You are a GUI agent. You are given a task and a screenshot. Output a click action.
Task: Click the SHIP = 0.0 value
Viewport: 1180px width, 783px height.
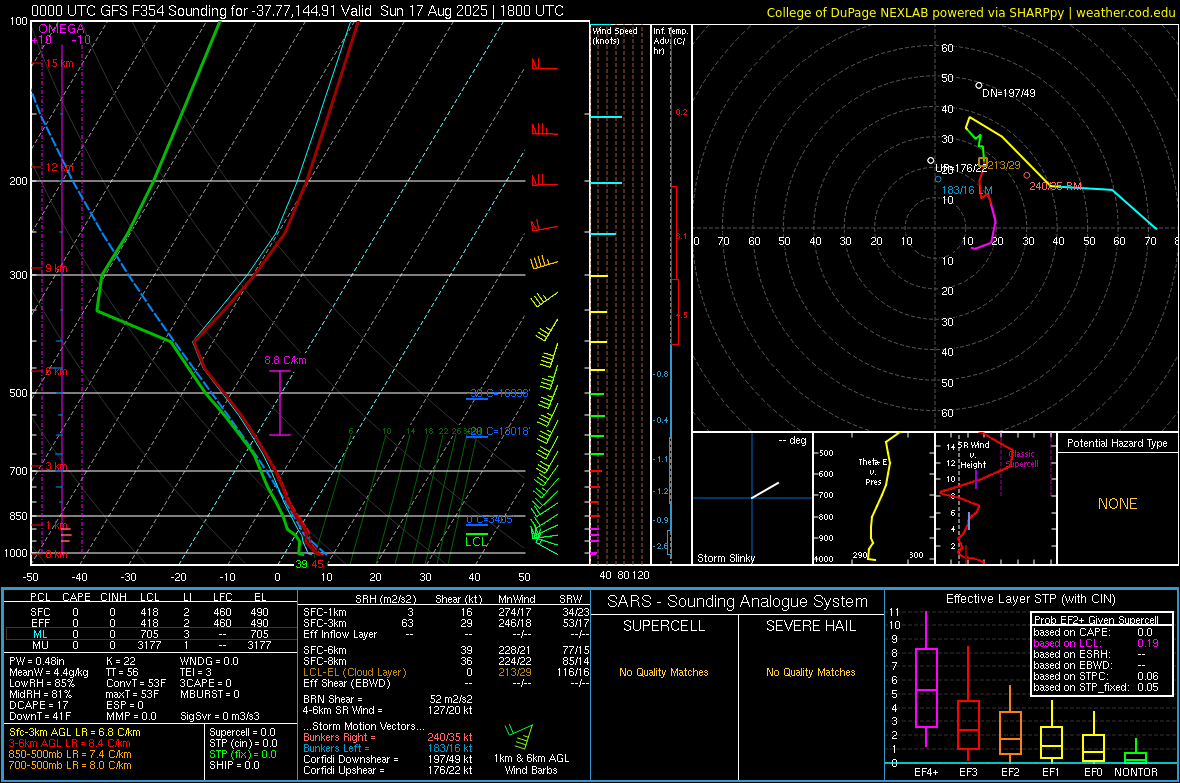[x=234, y=765]
